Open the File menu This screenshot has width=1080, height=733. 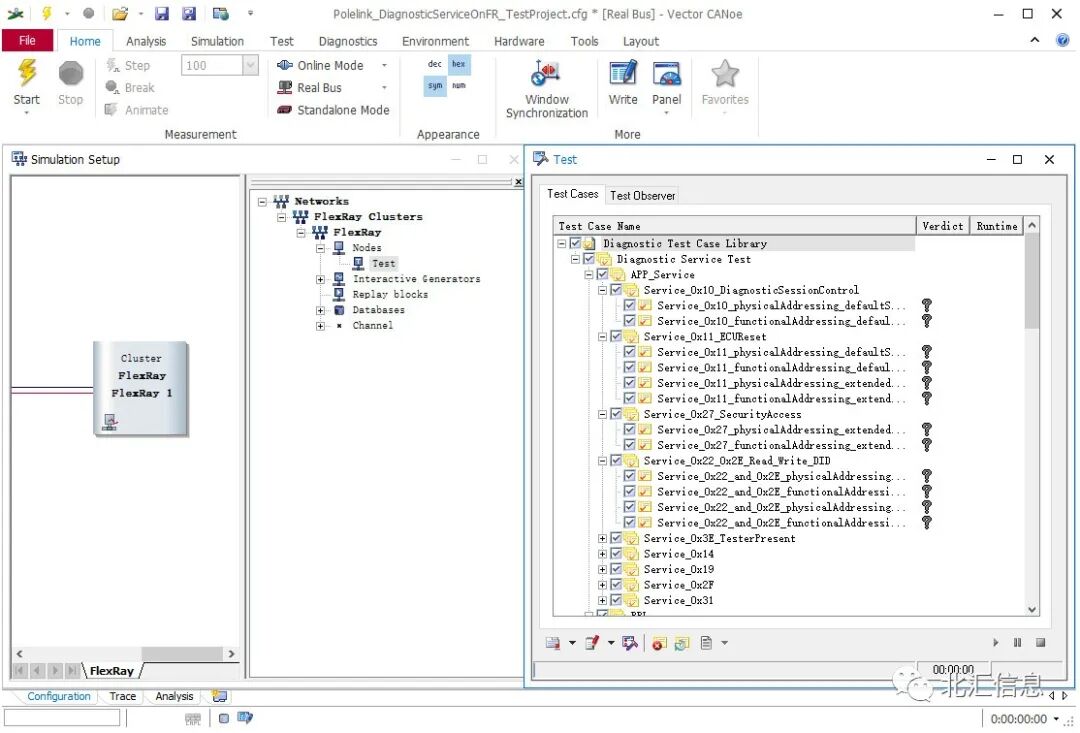[x=27, y=41]
